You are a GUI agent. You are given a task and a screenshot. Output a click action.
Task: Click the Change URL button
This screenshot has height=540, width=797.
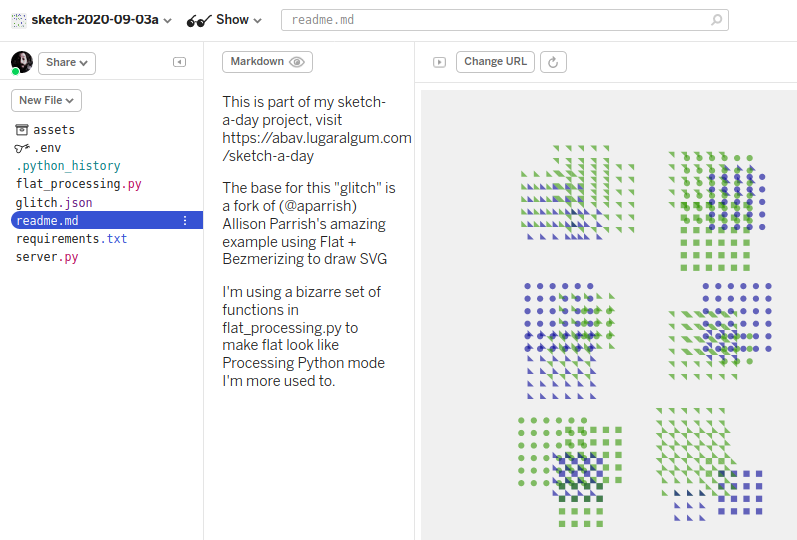(x=495, y=62)
